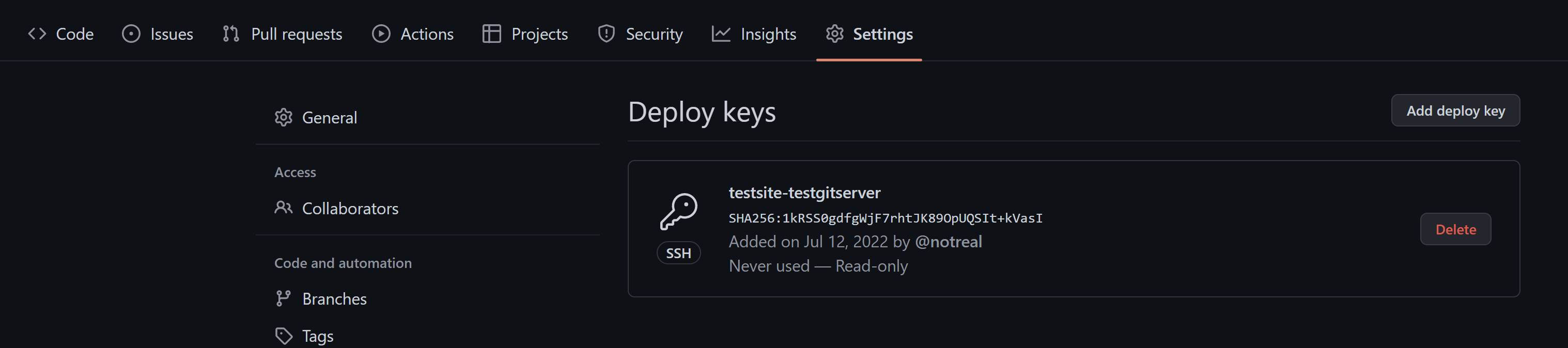Open the Projects tab

pyautogui.click(x=525, y=34)
